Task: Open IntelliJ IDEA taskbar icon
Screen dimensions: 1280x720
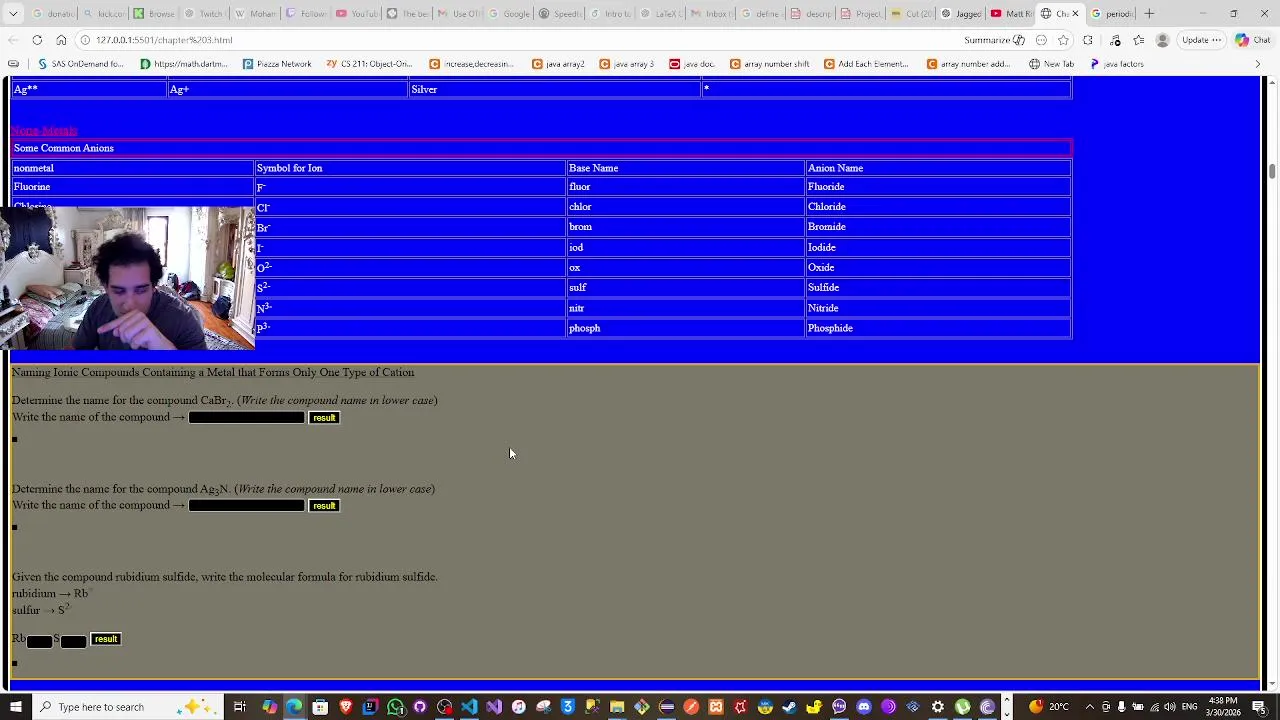Action: [x=371, y=707]
